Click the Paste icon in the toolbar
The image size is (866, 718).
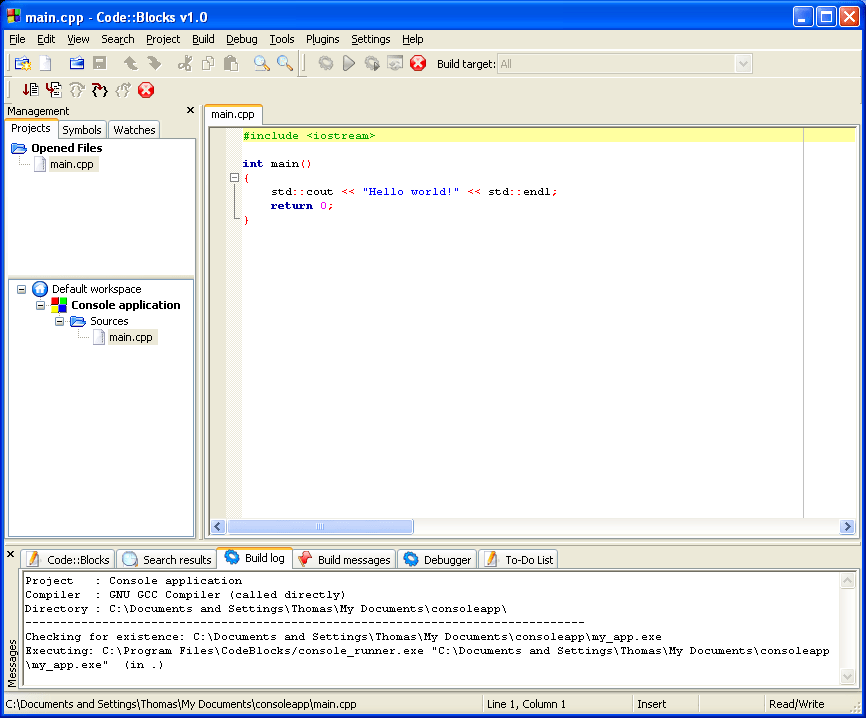[231, 62]
